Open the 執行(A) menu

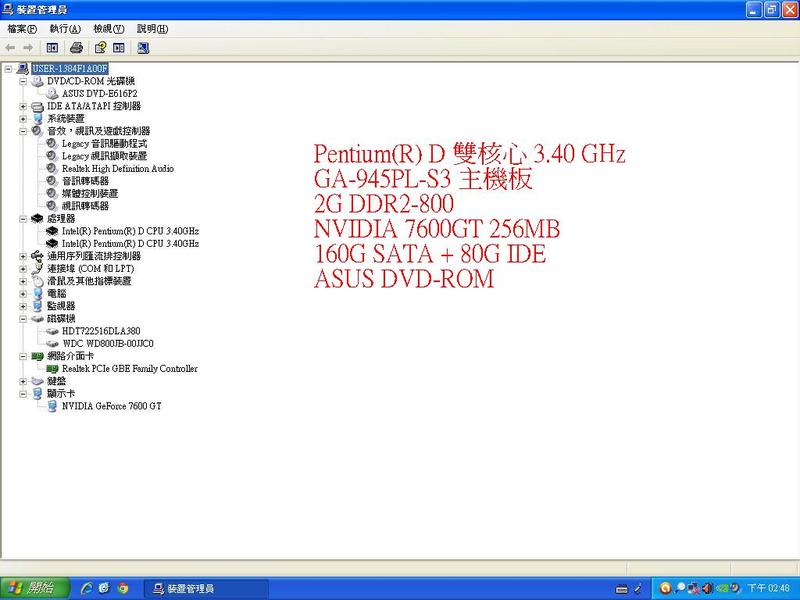point(65,29)
